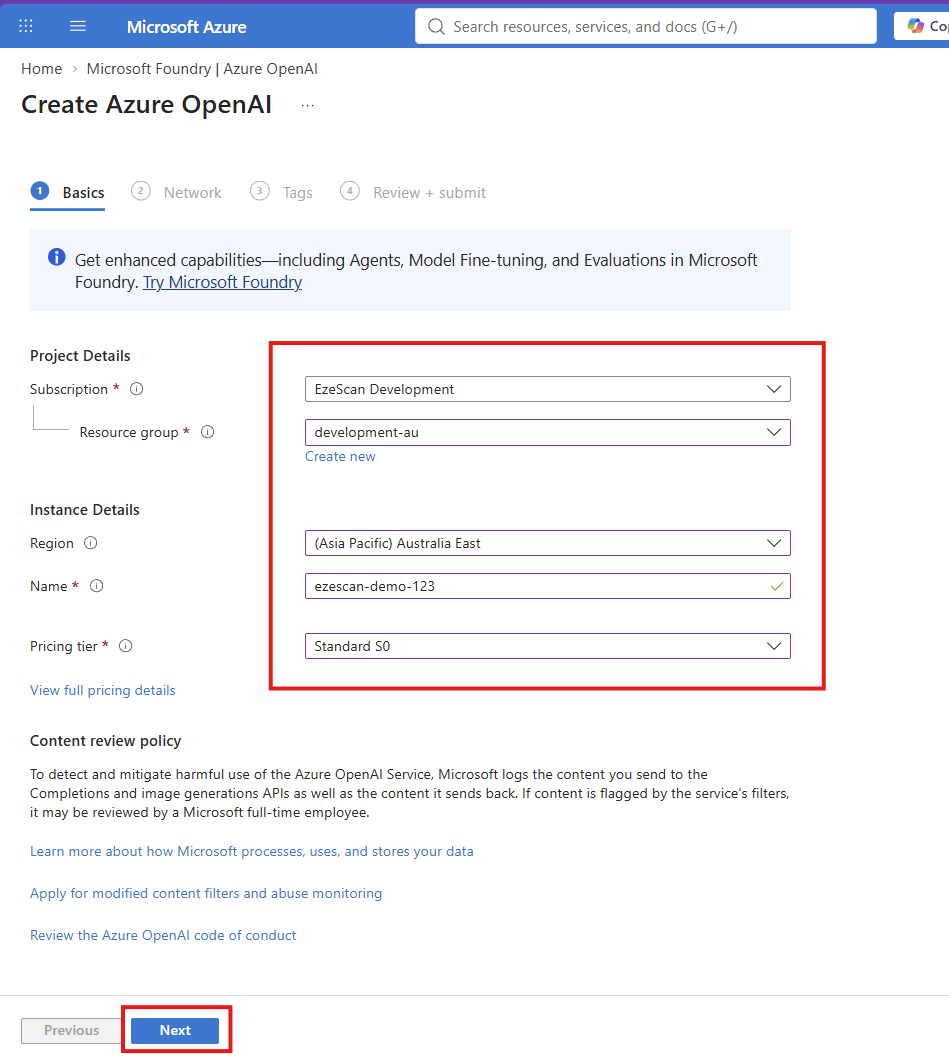
Task: Open Learn more about Microsoft data processing link
Action: [251, 851]
